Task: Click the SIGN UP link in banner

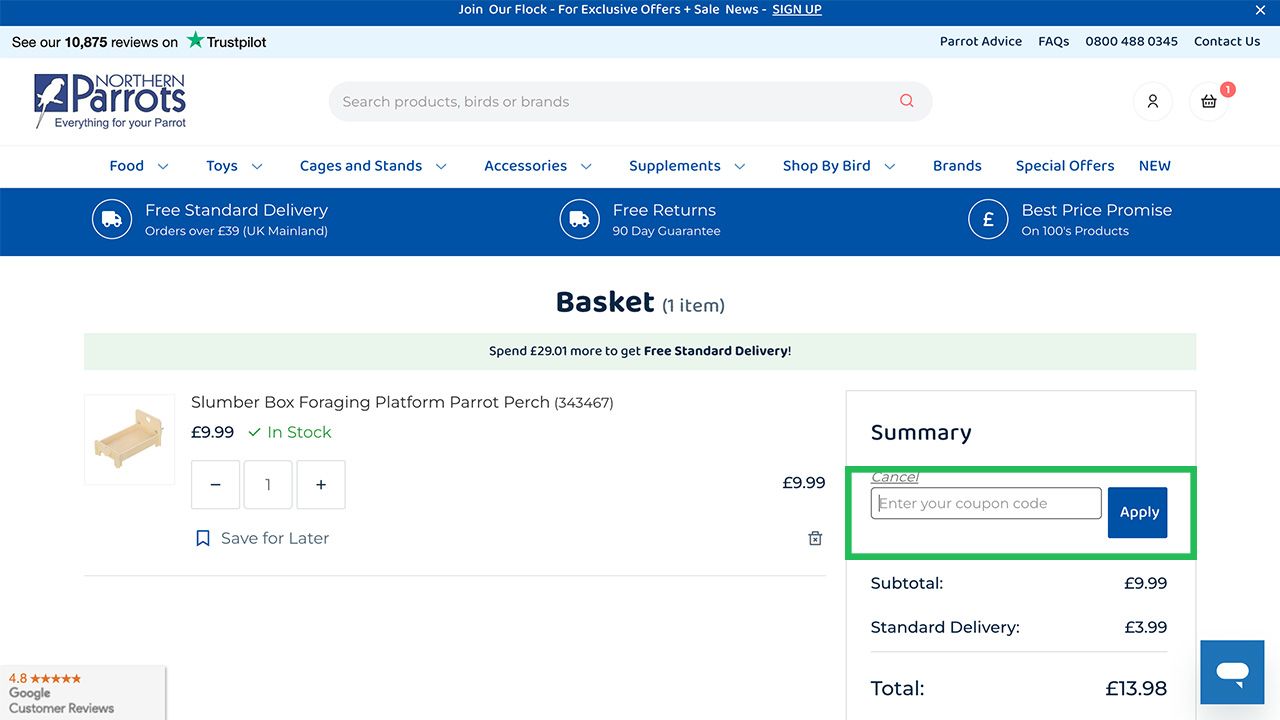Action: pyautogui.click(x=797, y=10)
